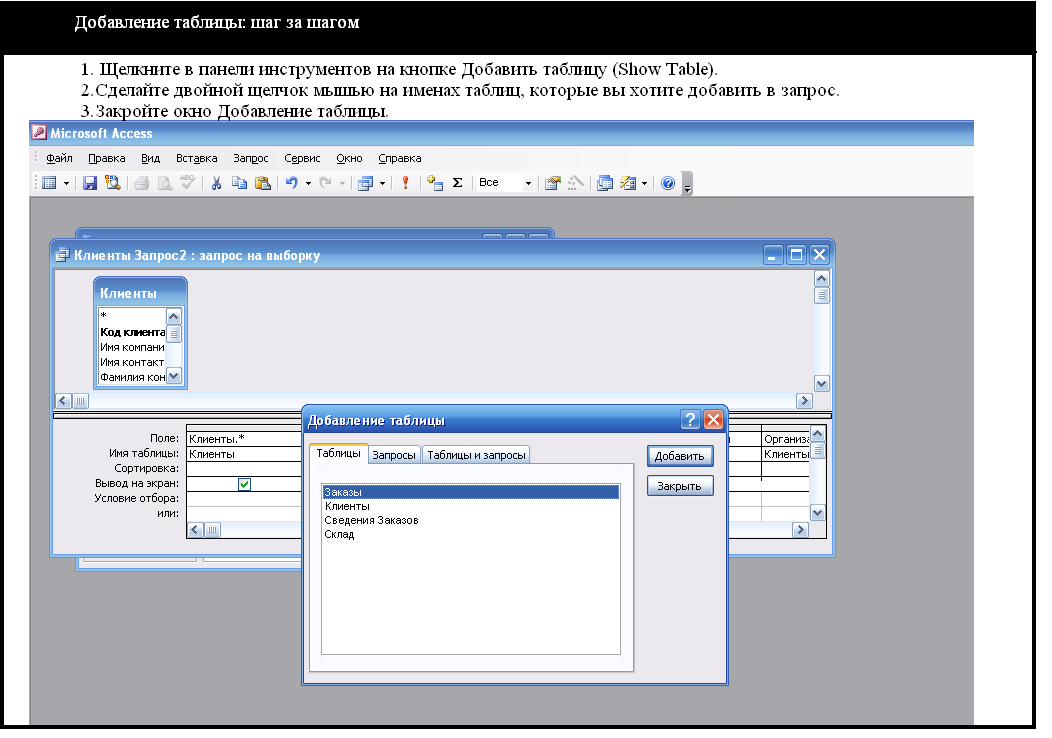Maximize the Клиенты Запрос2 query window

796,255
